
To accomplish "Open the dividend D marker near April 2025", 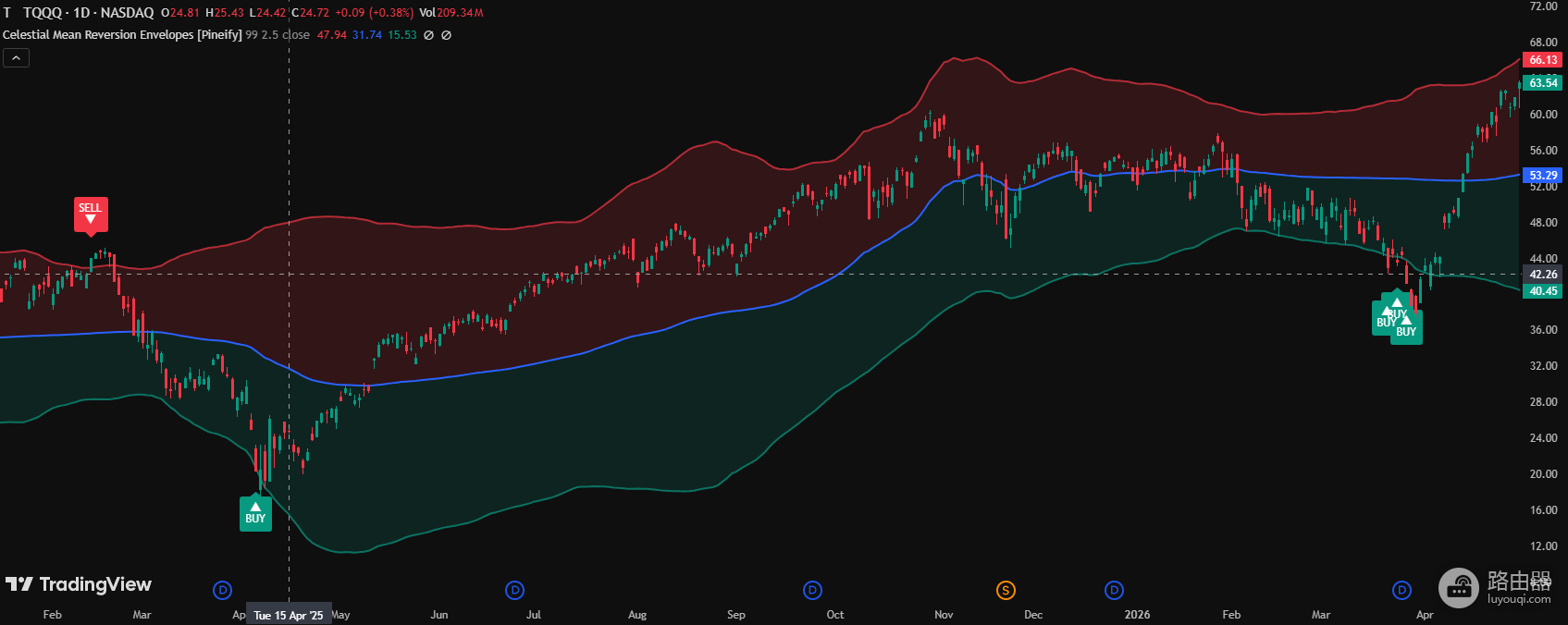I will click(x=222, y=590).
